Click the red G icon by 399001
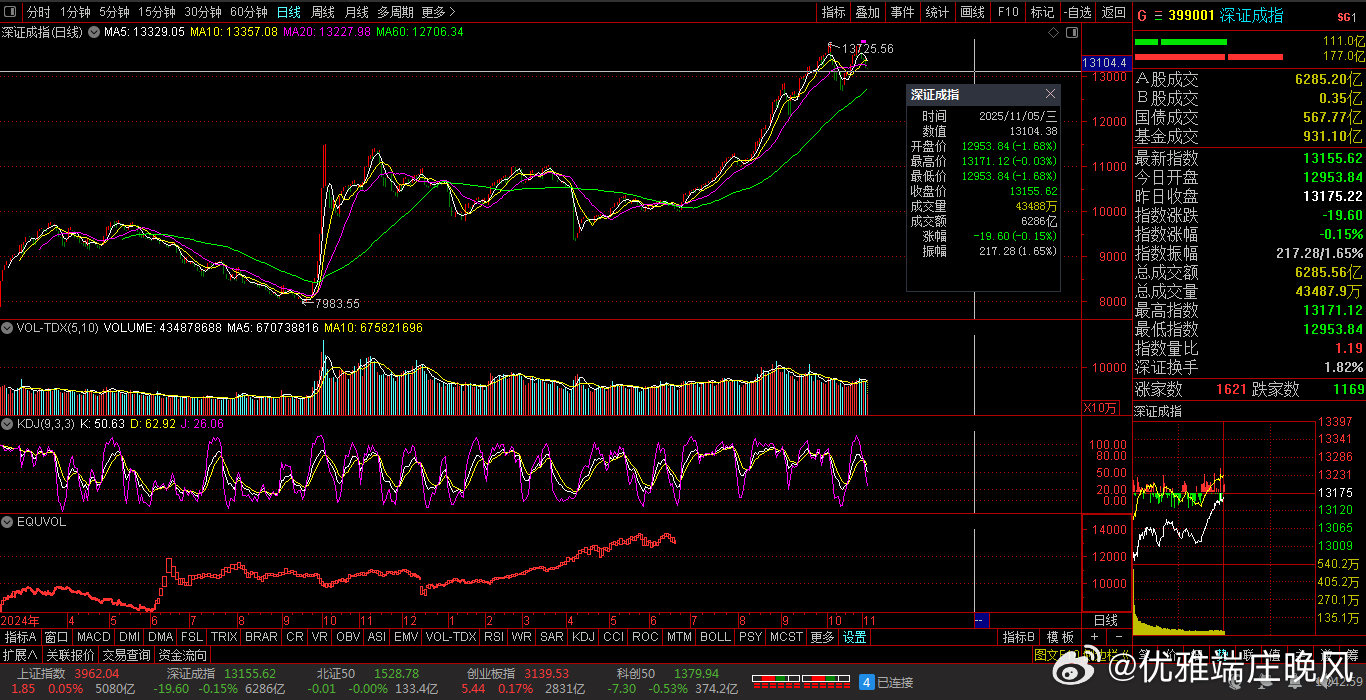This screenshot has height=700, width=1366. pyautogui.click(x=1142, y=15)
